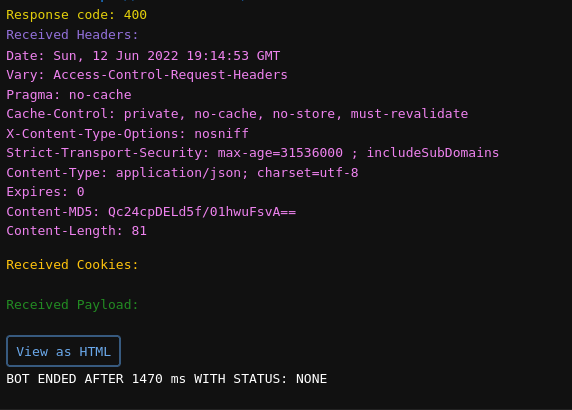
Task: Click the Vary: Access-Control-Request-Headers line
Action: pos(147,75)
